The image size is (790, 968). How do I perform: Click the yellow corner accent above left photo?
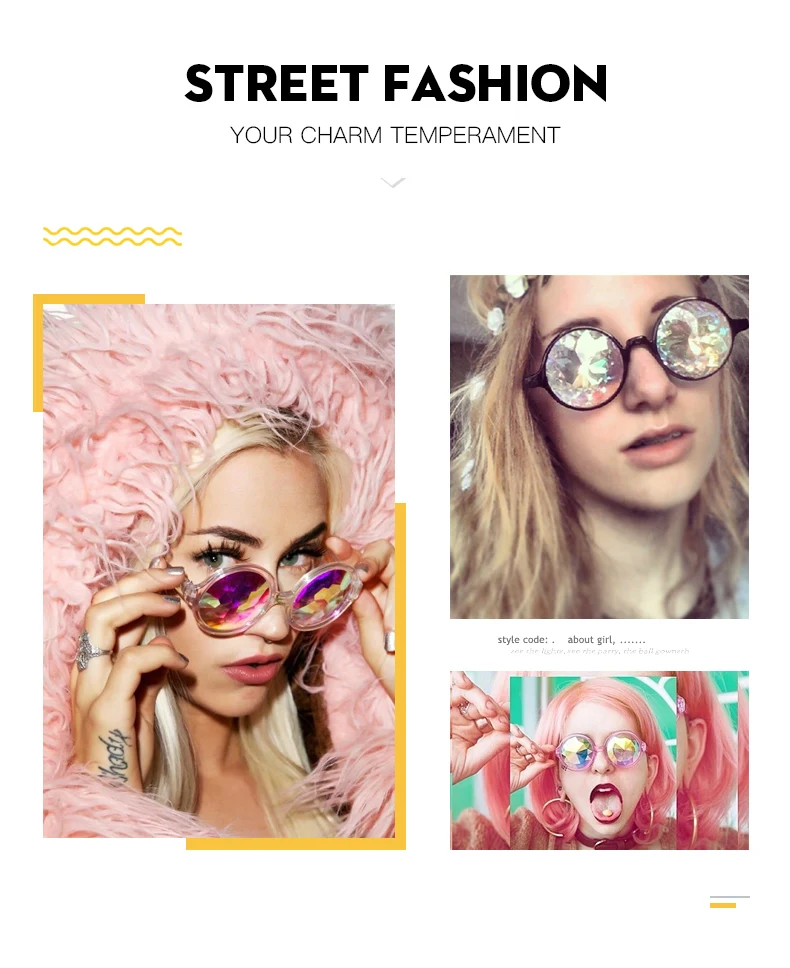[x=89, y=299]
